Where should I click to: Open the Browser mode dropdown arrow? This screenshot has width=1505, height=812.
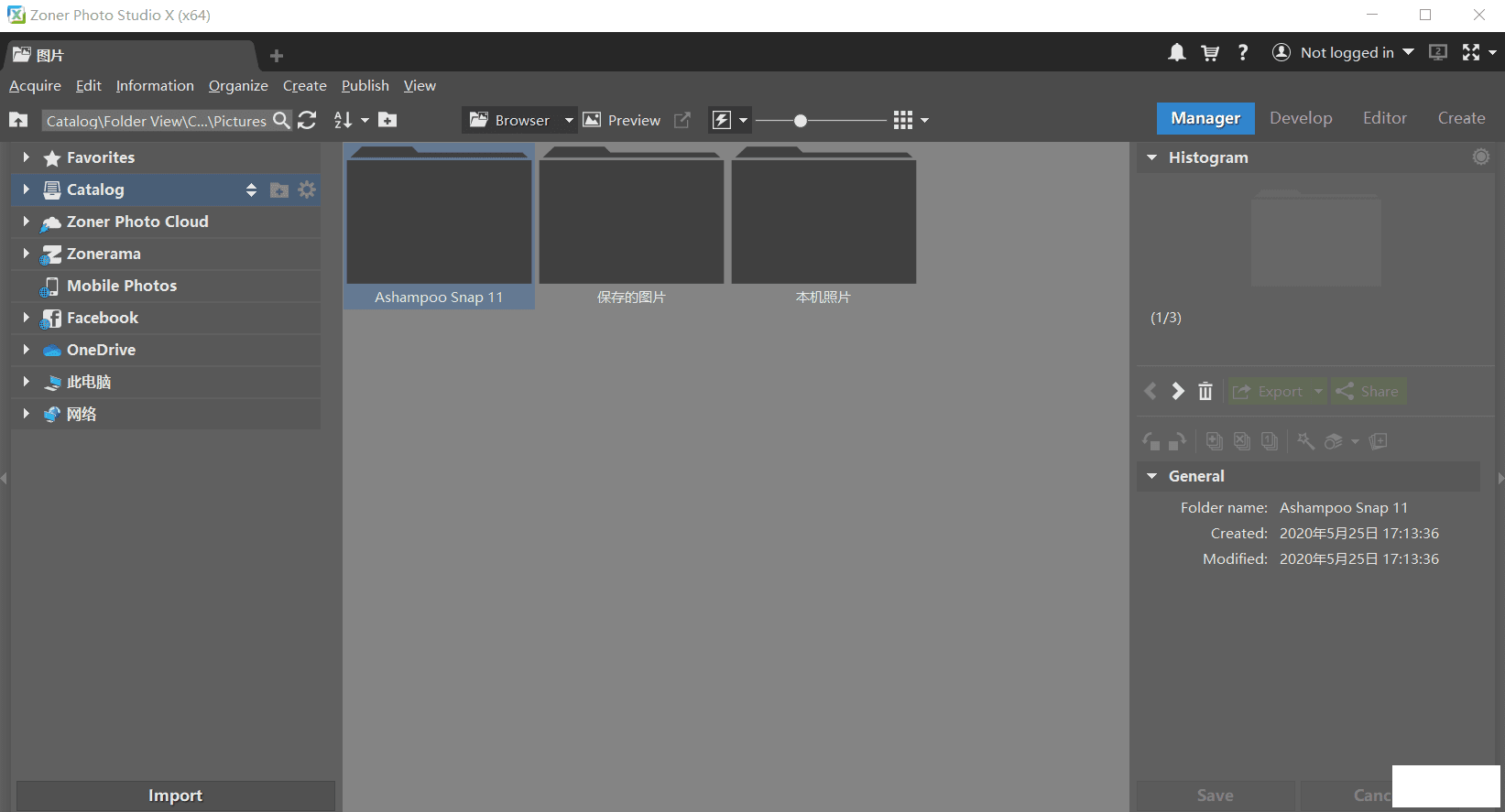569,120
